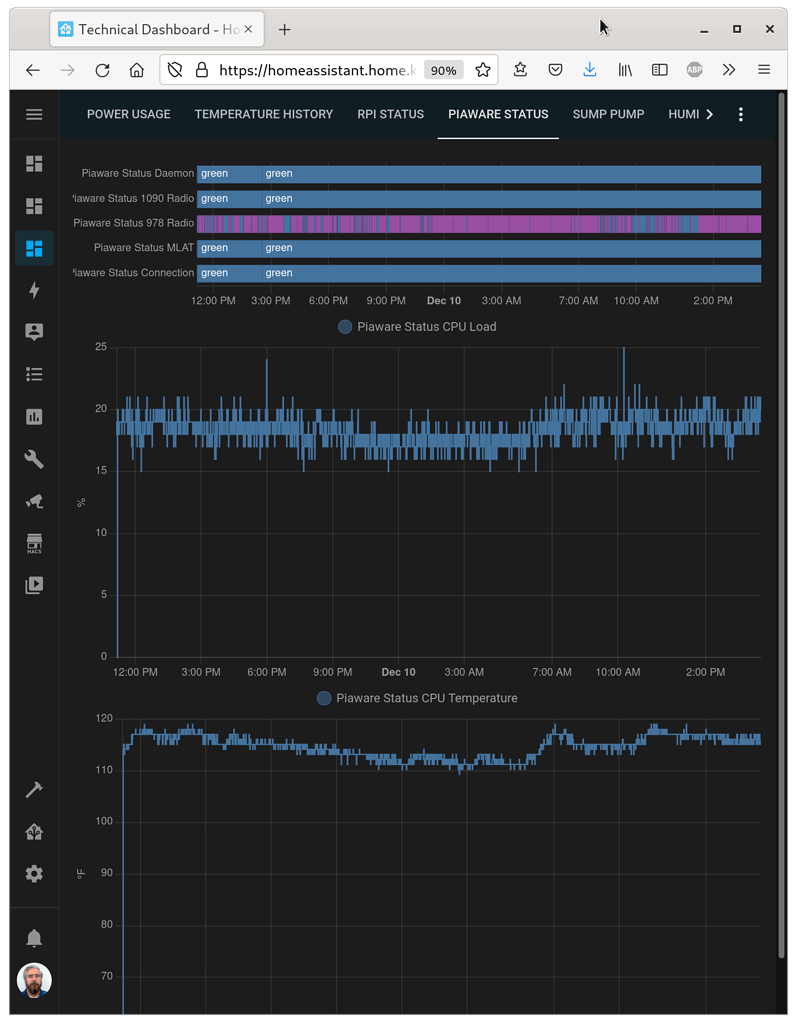Screen dimensions: 796x1024
Task: Click the user avatar at sidebar bottom
Action: click(x=34, y=980)
